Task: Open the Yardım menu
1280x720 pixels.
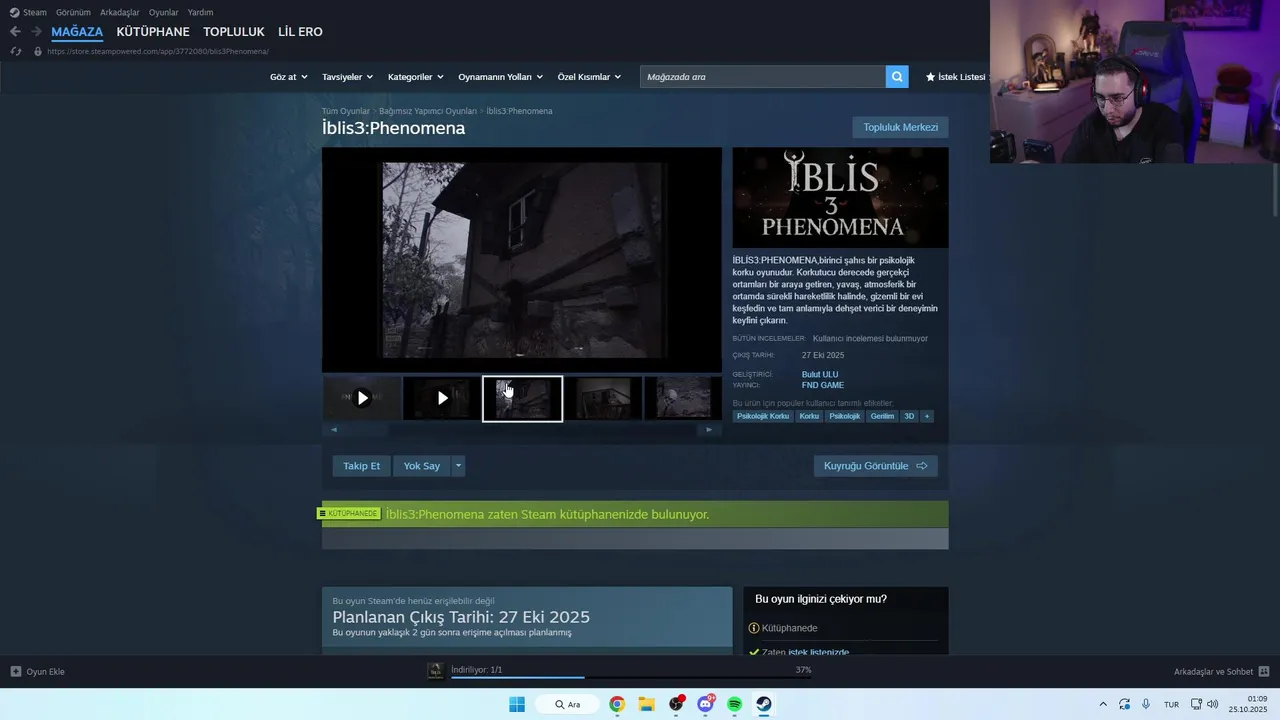Action: click(x=200, y=13)
